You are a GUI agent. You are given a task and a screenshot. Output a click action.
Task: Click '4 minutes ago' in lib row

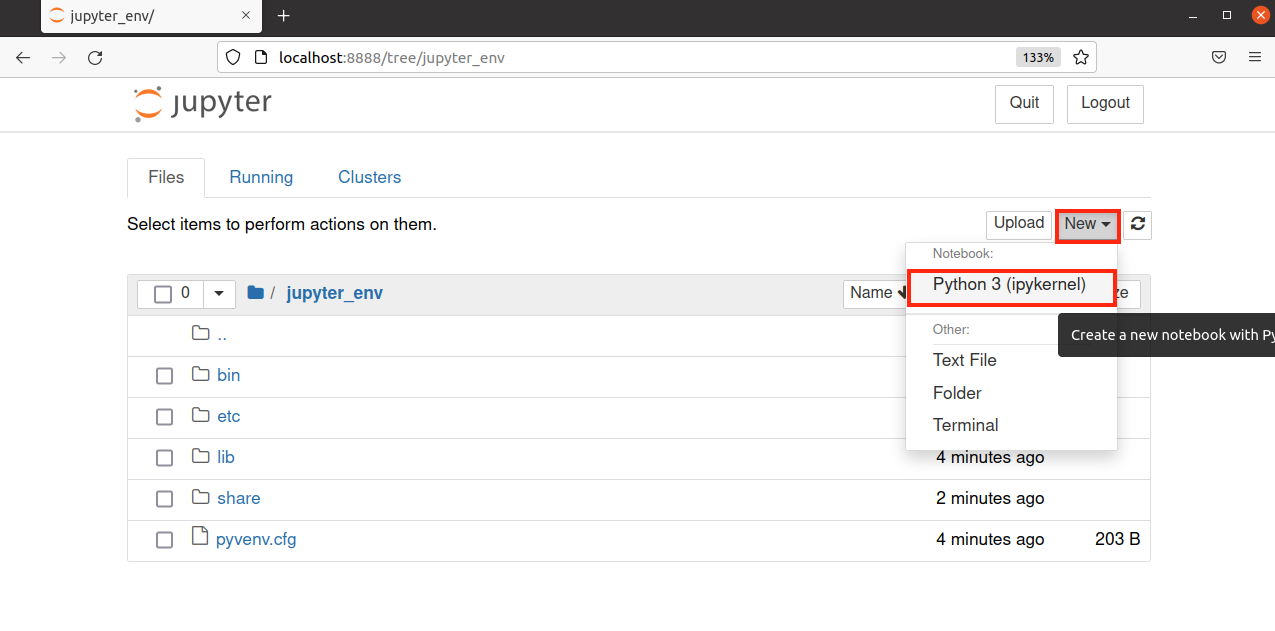coord(990,458)
